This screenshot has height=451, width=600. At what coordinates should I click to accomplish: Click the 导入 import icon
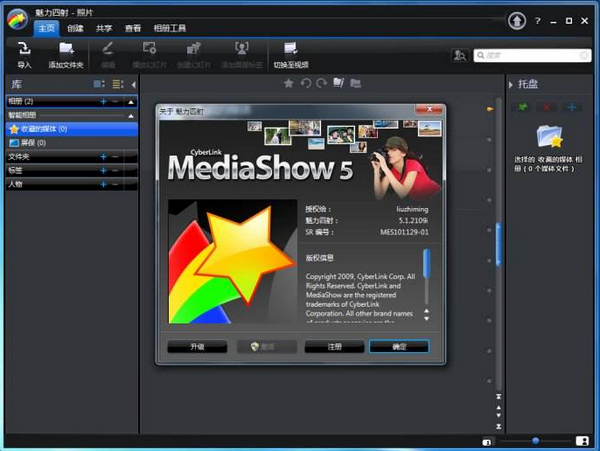[24, 49]
